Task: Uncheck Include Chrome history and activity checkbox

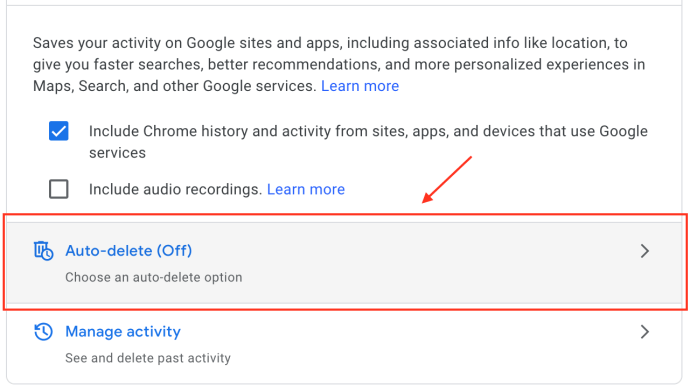Action: [x=59, y=131]
